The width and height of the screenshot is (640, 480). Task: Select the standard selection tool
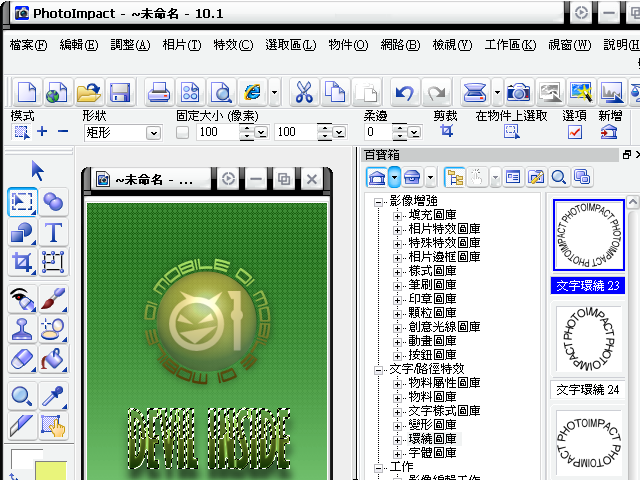point(22,202)
